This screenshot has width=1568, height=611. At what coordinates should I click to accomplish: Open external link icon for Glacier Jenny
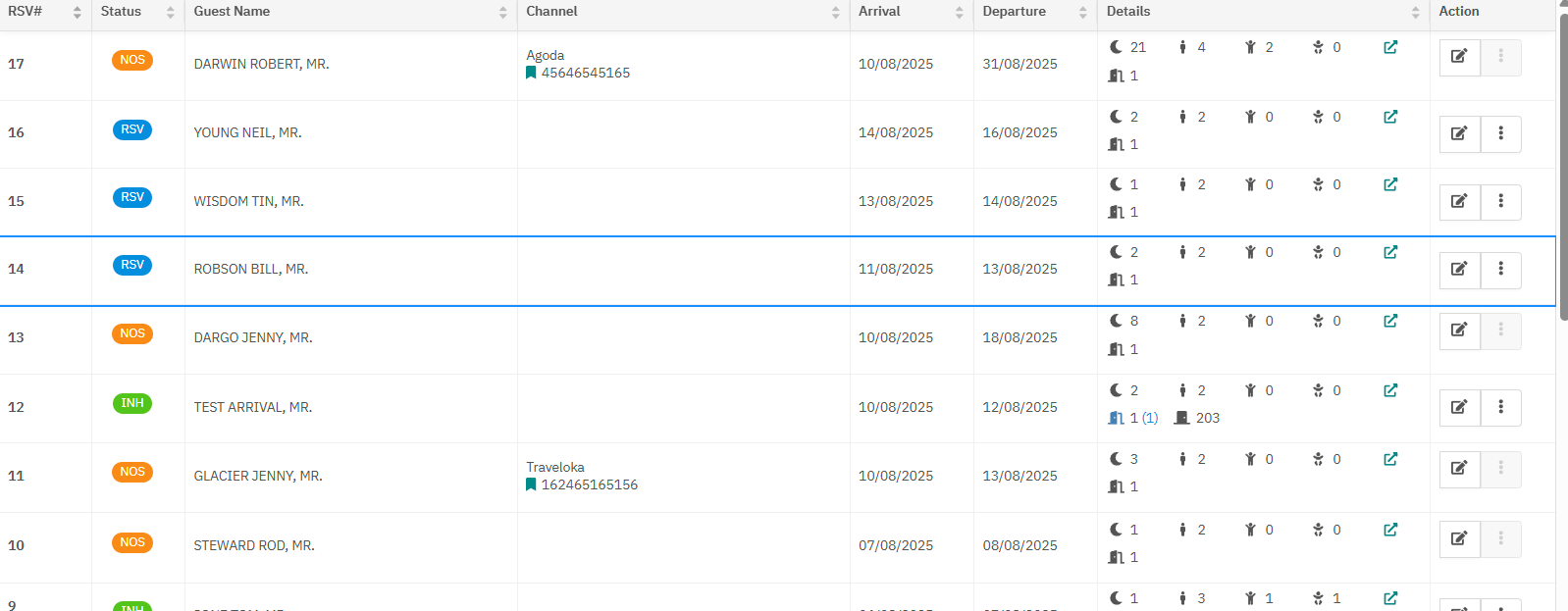pos(1389,459)
